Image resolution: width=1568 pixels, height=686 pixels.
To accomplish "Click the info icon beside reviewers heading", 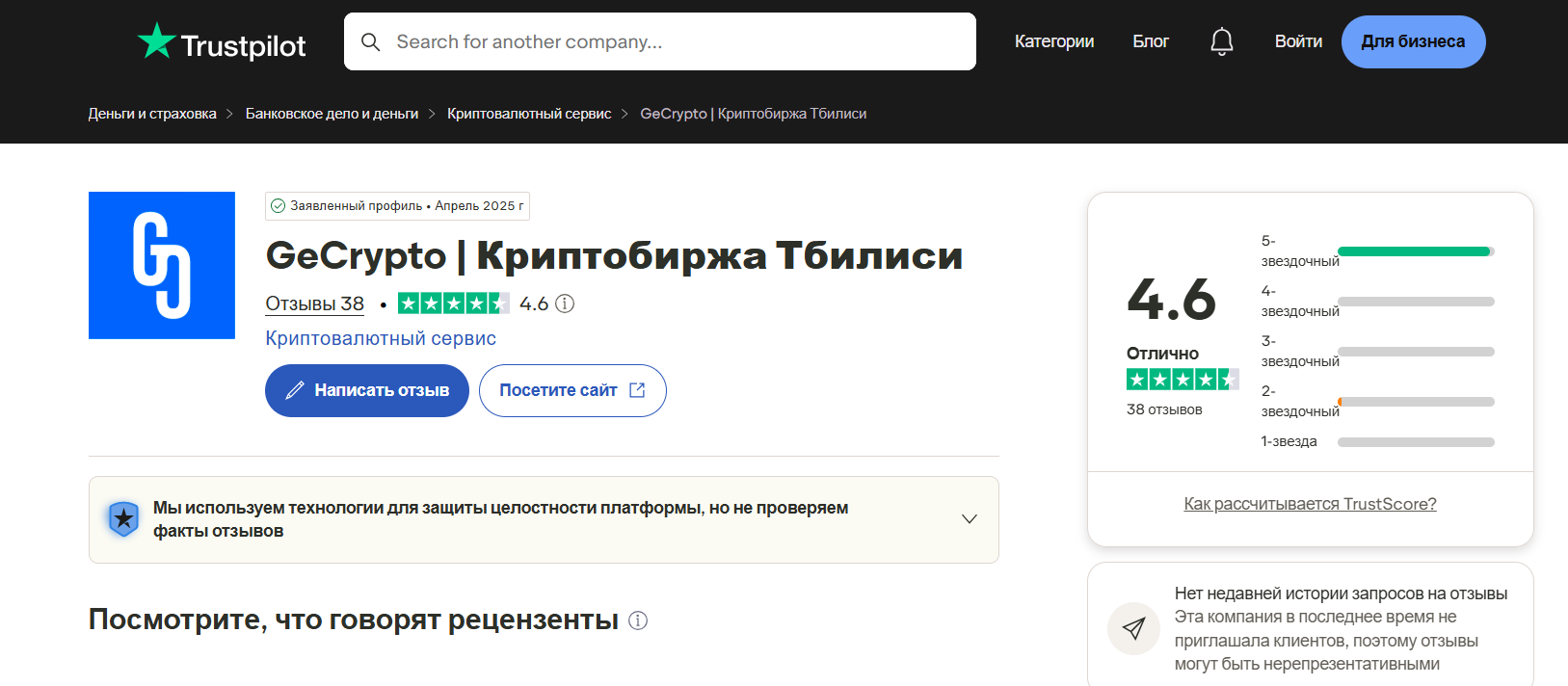I will pos(638,620).
